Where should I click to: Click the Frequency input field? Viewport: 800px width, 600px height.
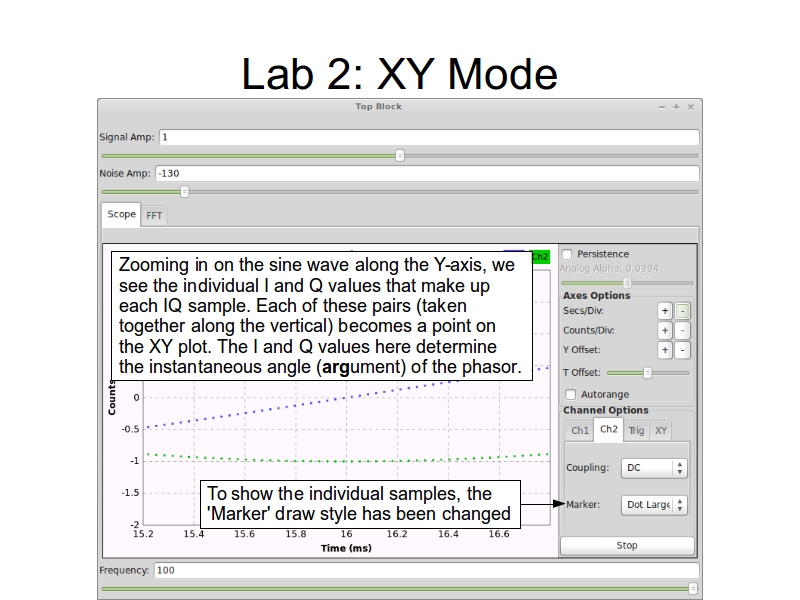point(426,570)
